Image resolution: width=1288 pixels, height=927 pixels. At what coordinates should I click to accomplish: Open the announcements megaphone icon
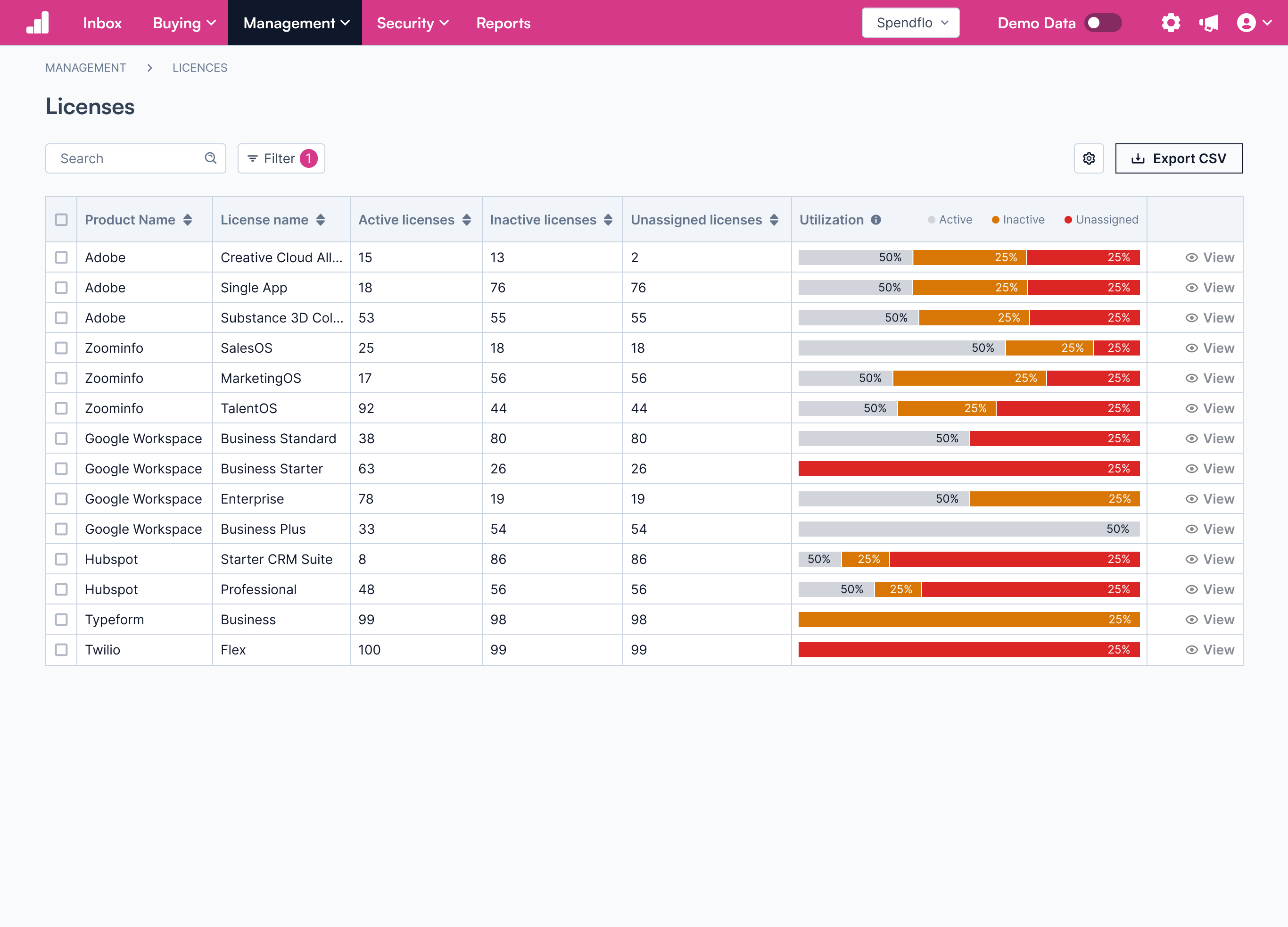pyautogui.click(x=1208, y=23)
